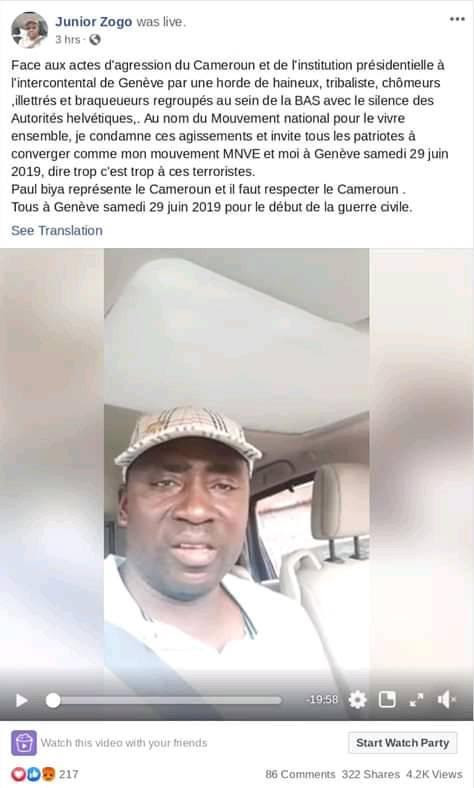Screen dimensions: 474x788
Task: Click the purple Watch Party popcorn icon
Action: [x=24, y=743]
